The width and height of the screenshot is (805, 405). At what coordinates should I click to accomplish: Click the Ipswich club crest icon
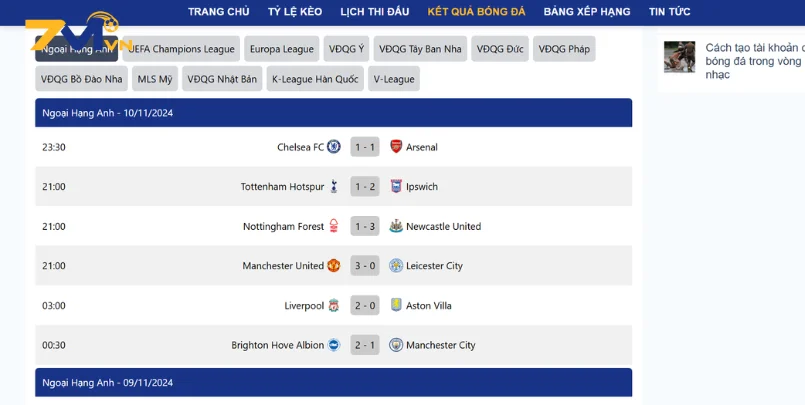click(x=396, y=187)
